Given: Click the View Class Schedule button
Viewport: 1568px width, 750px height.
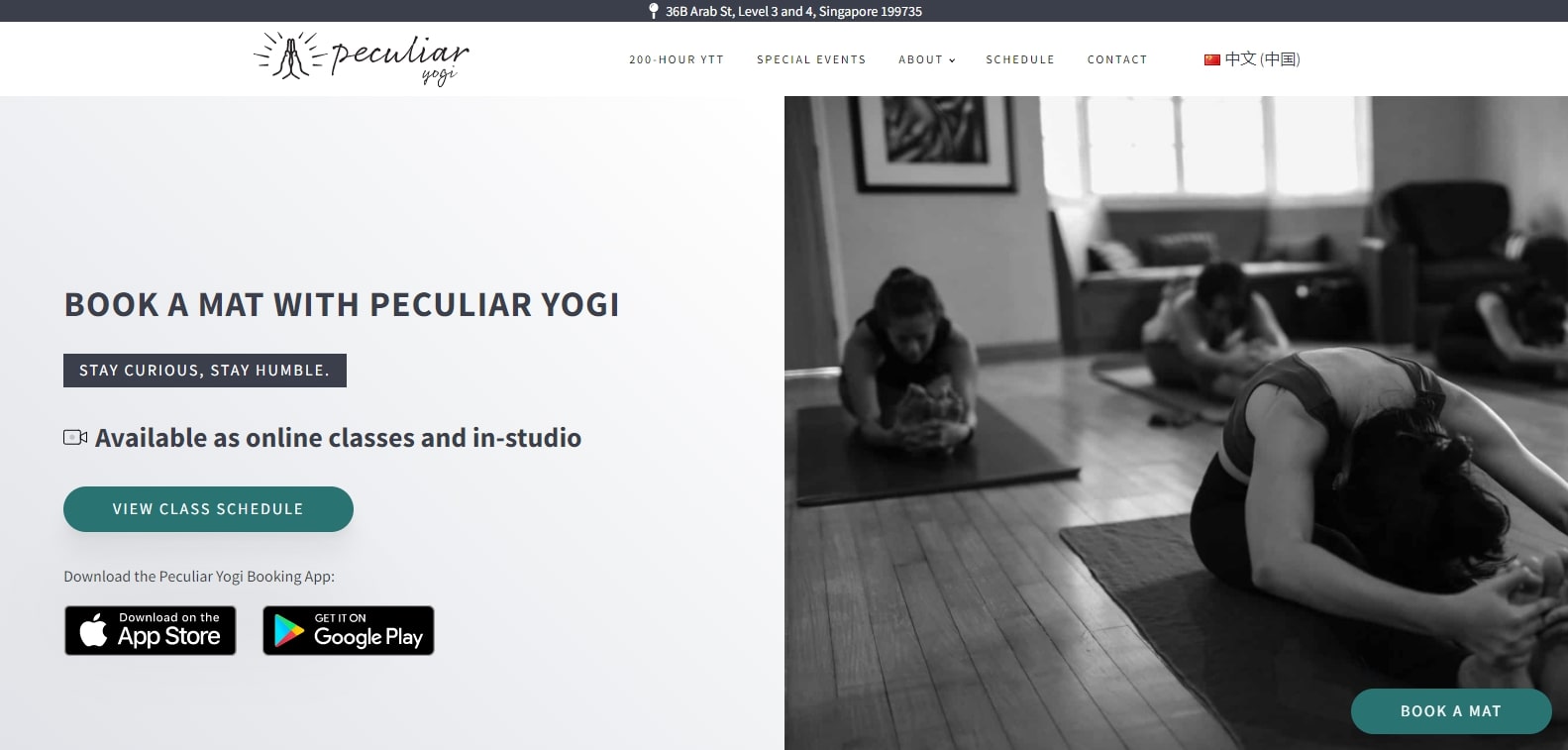Looking at the screenshot, I should click(208, 509).
